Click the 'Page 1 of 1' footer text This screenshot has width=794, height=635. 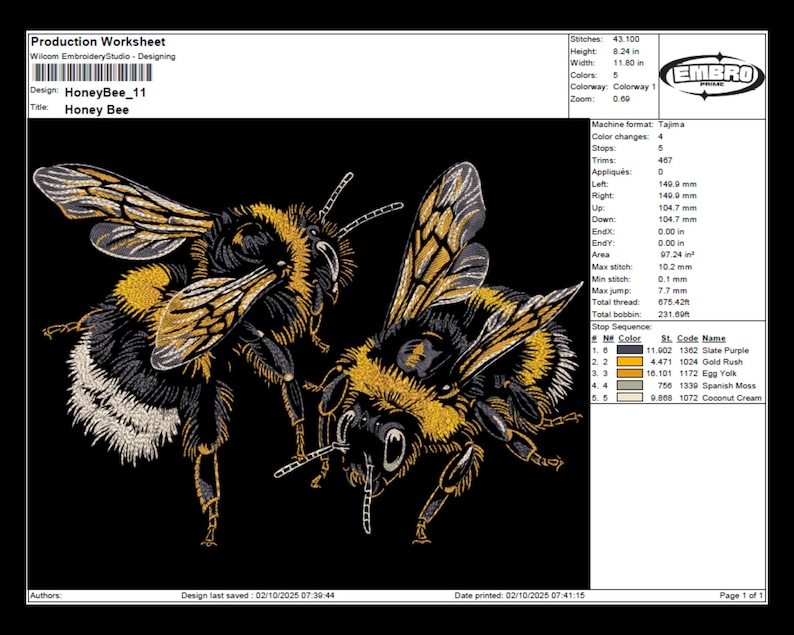click(741, 596)
